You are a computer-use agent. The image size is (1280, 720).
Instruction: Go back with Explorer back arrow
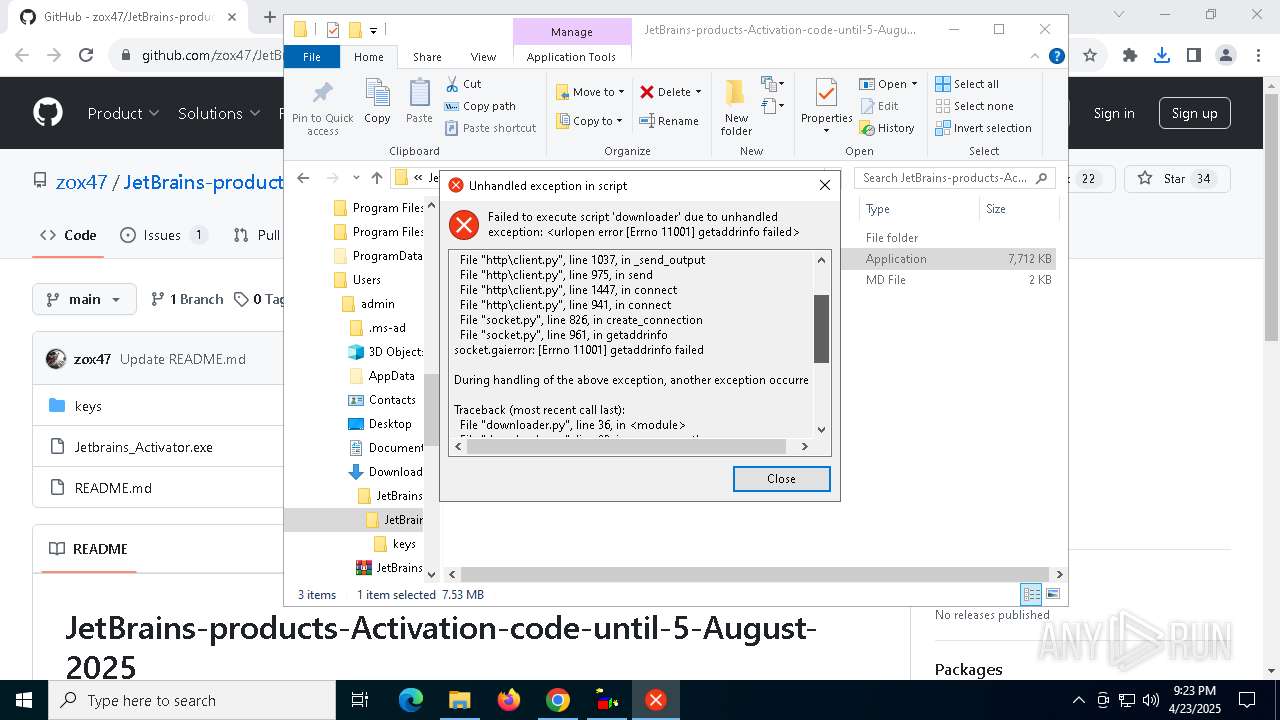[x=303, y=178]
